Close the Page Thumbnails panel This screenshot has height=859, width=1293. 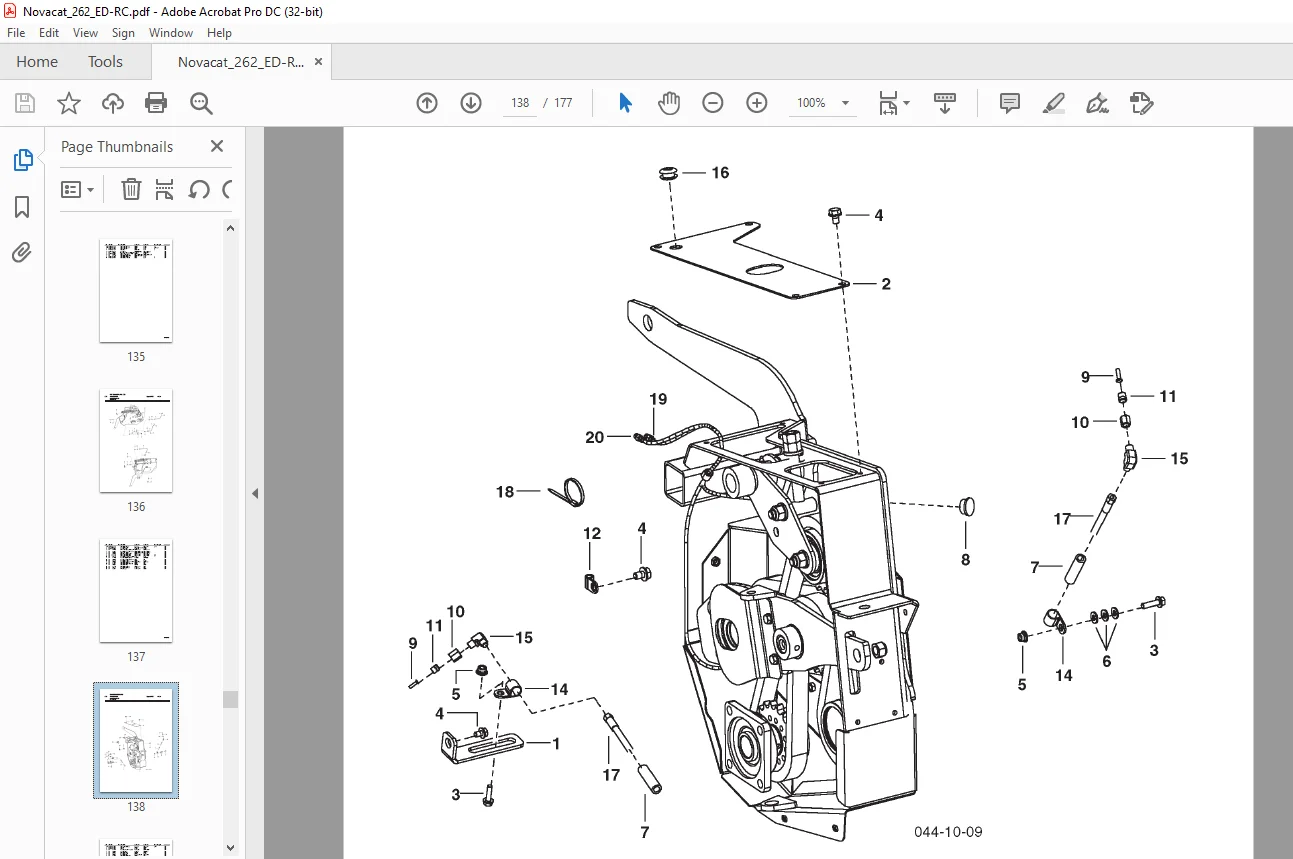click(x=217, y=146)
